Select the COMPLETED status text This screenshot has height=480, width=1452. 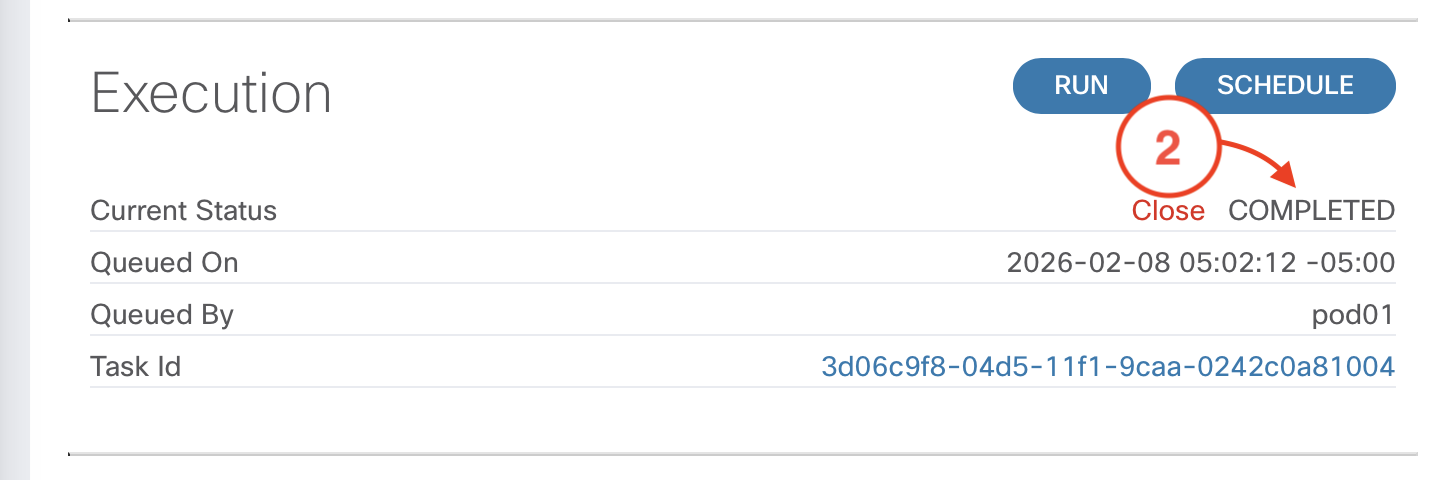[1311, 211]
